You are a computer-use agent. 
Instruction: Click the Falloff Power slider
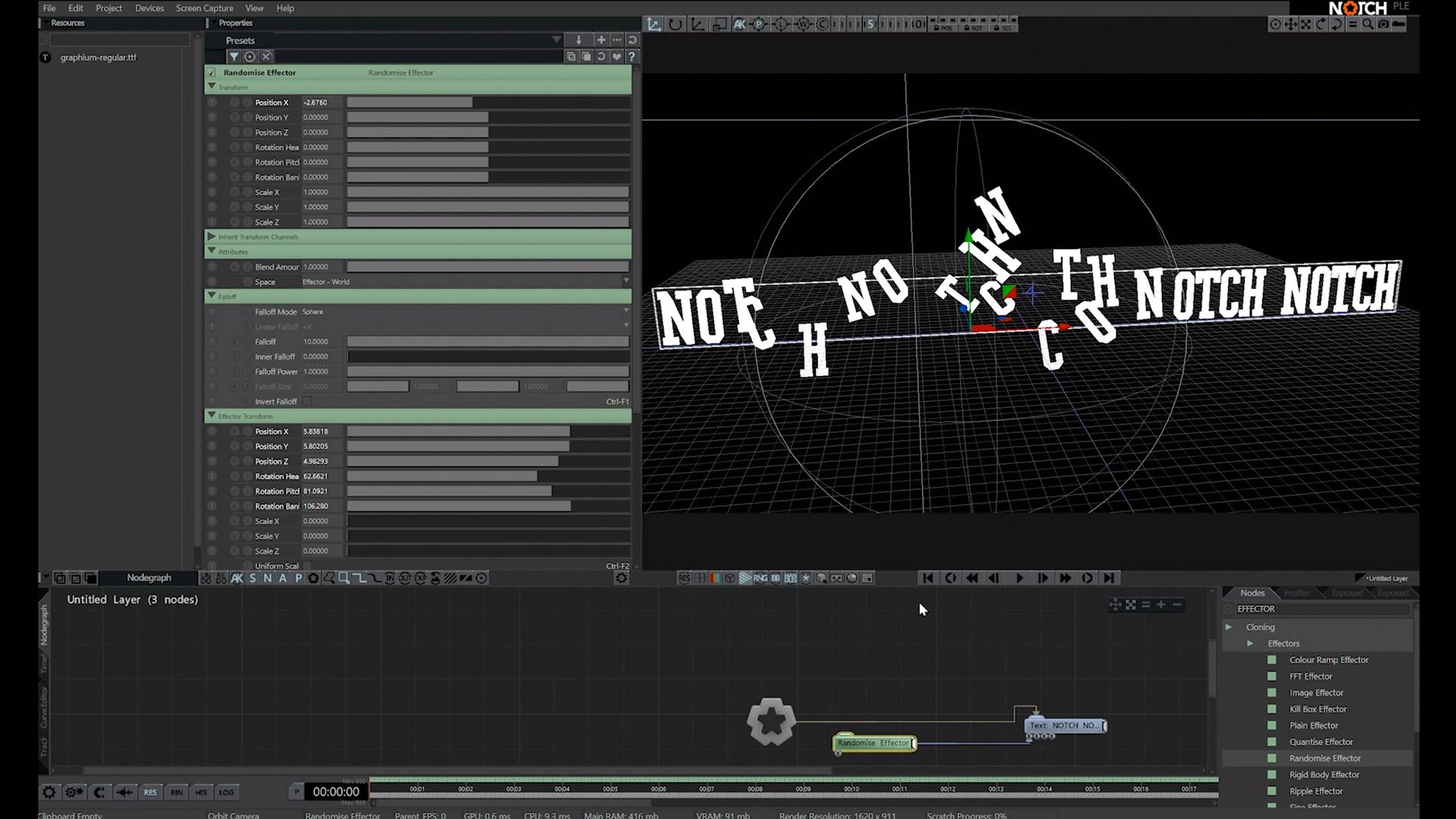(488, 372)
